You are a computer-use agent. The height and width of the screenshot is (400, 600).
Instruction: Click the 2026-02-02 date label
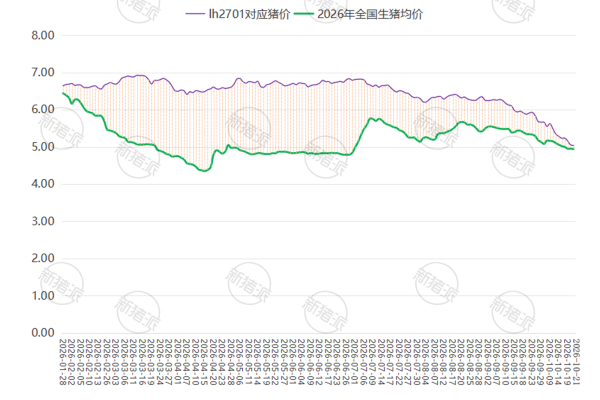(x=72, y=362)
